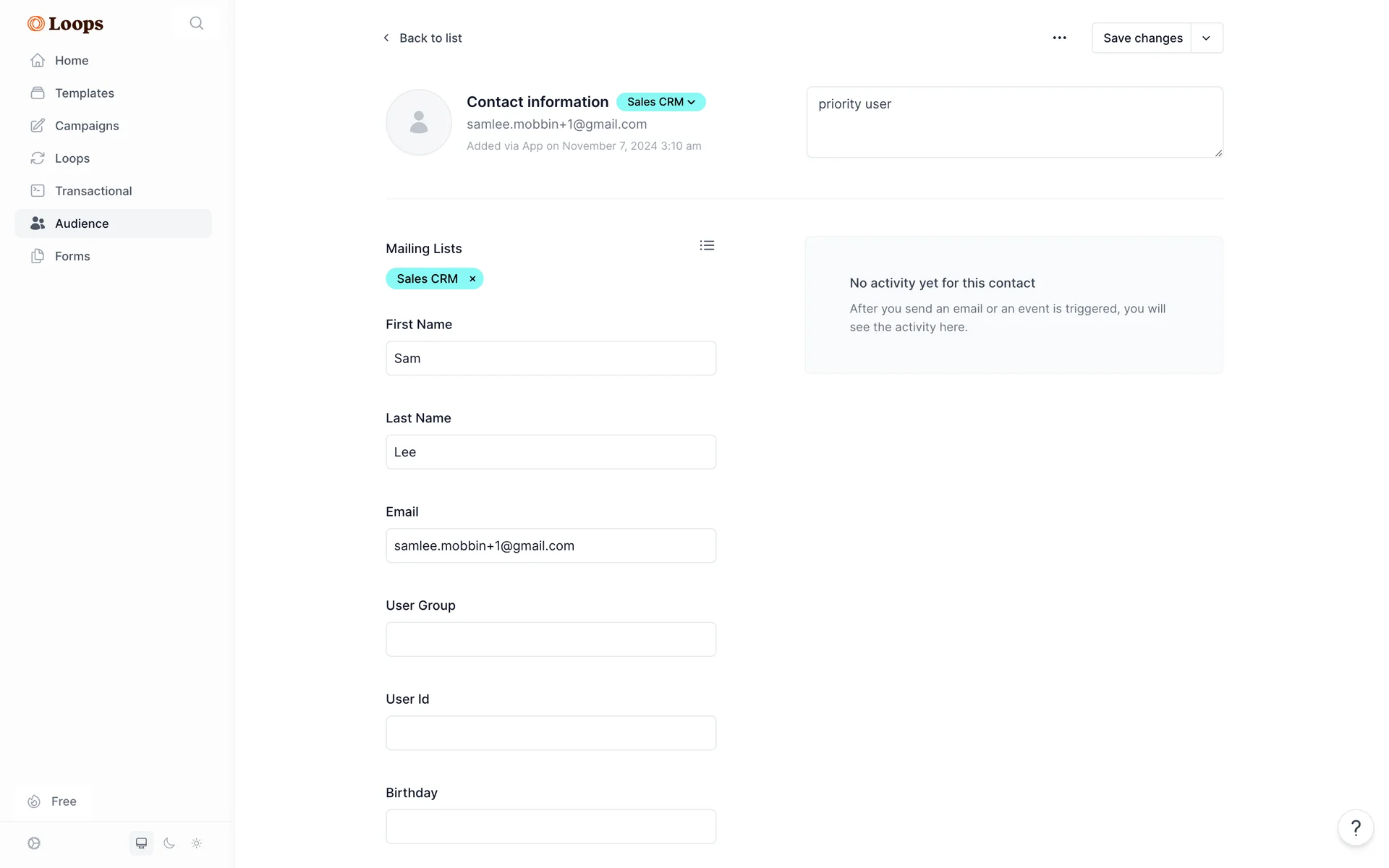1389x868 pixels.
Task: Click the Save changes button
Action: click(x=1142, y=38)
